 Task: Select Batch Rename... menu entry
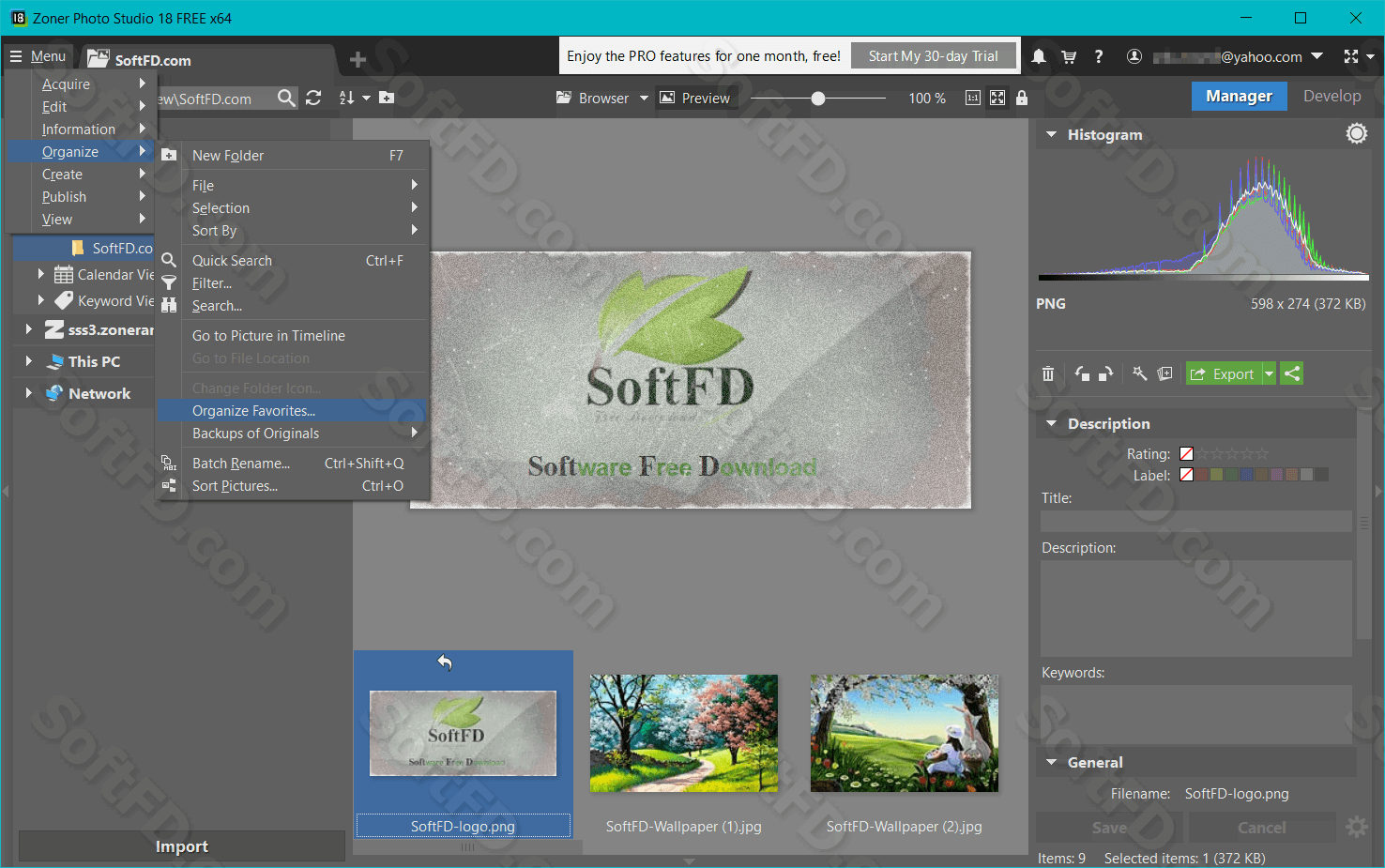pyautogui.click(x=291, y=463)
